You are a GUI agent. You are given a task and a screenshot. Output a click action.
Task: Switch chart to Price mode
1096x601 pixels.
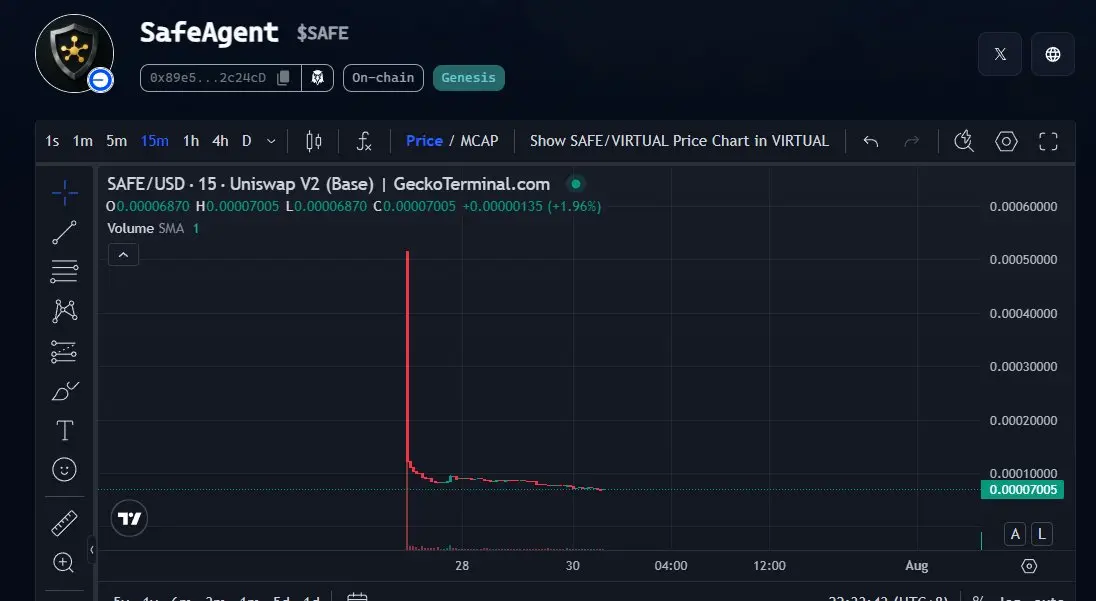[424, 141]
